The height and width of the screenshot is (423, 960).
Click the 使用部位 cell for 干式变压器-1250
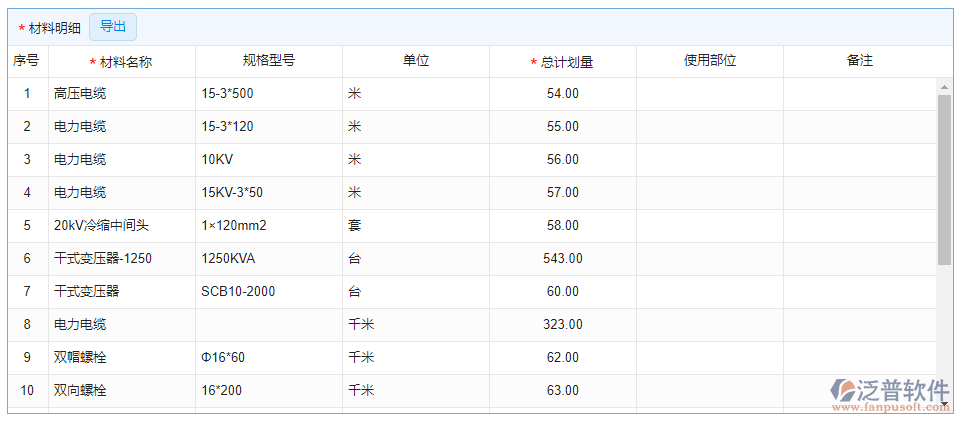710,259
